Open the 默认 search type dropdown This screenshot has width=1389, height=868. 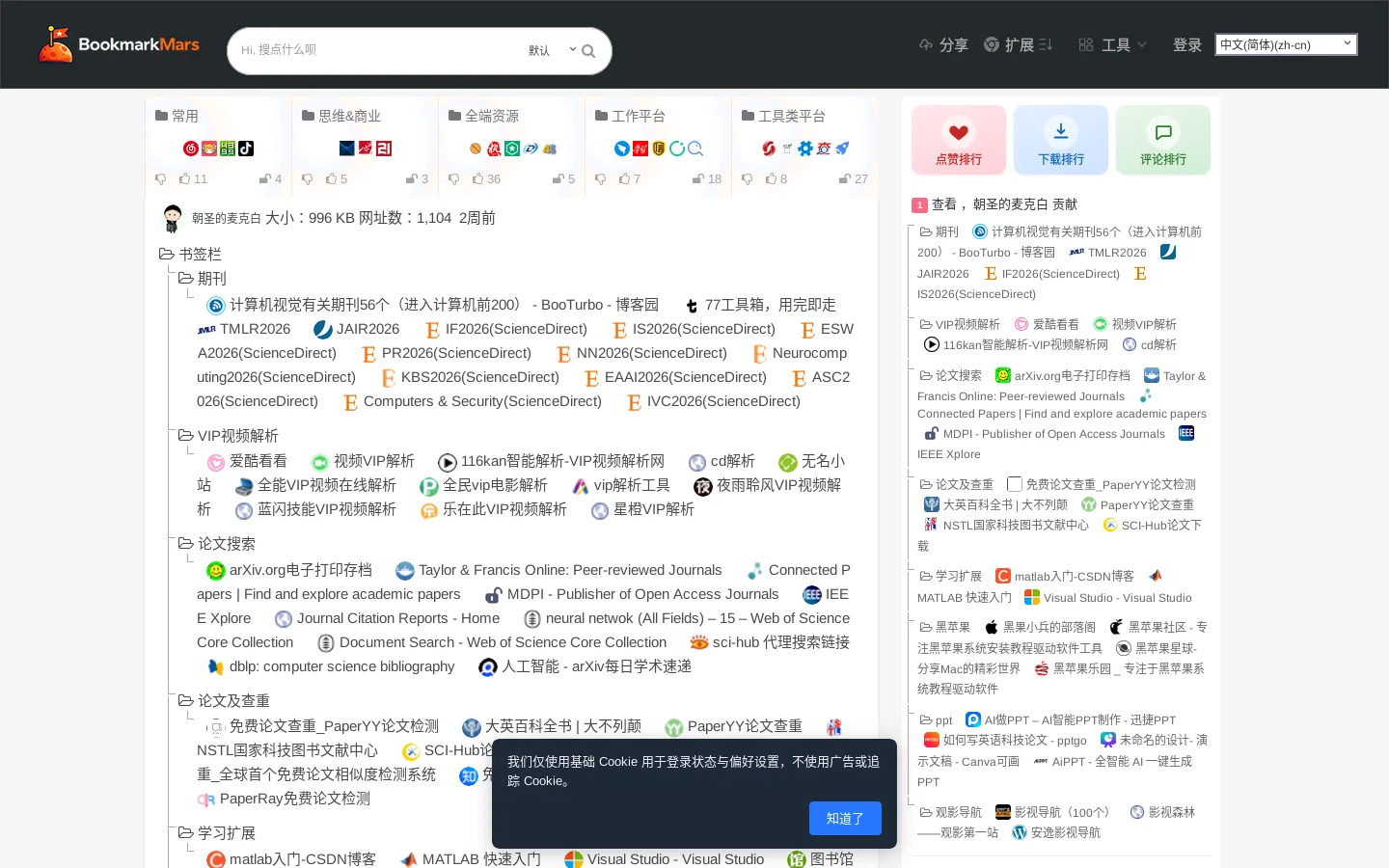pos(552,50)
